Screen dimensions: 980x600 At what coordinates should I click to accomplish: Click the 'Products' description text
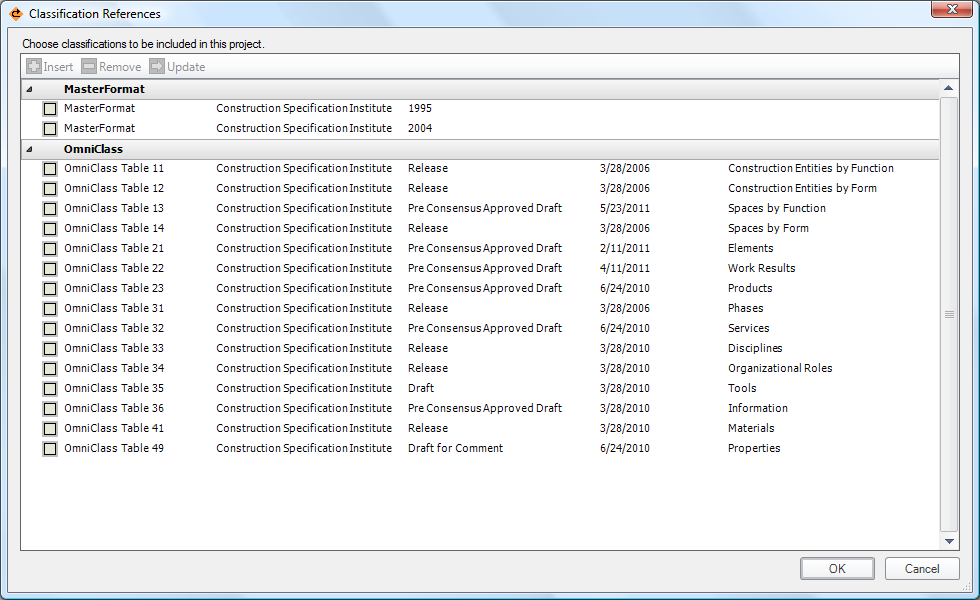(x=750, y=289)
